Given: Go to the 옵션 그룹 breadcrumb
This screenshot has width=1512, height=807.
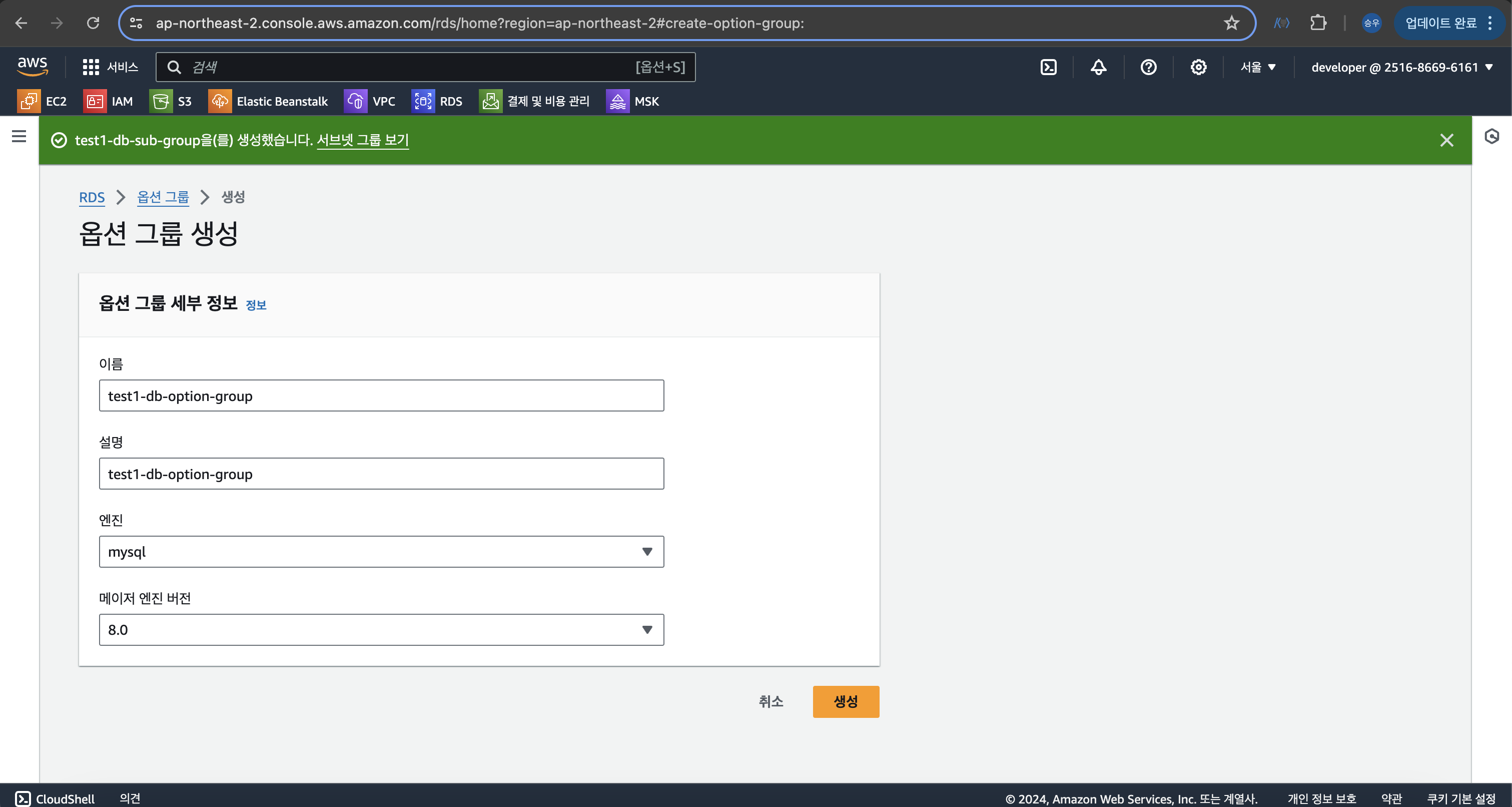Looking at the screenshot, I should tap(163, 197).
